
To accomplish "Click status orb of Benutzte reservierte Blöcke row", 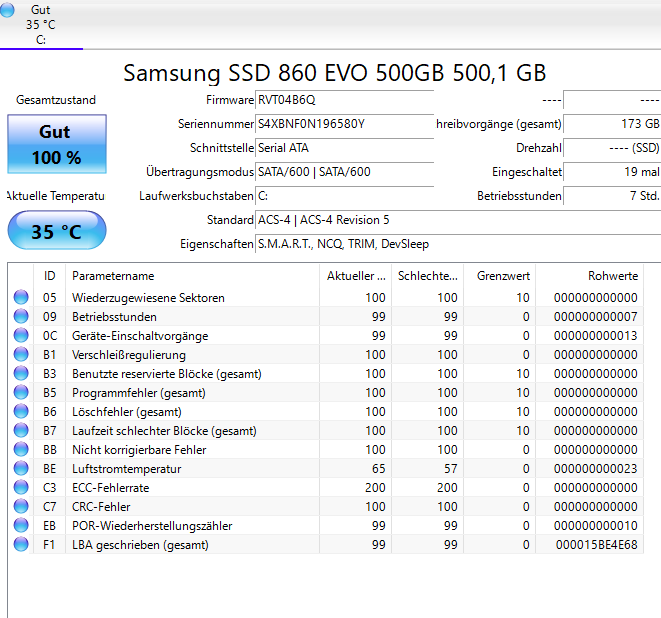I will pyautogui.click(x=21, y=373).
